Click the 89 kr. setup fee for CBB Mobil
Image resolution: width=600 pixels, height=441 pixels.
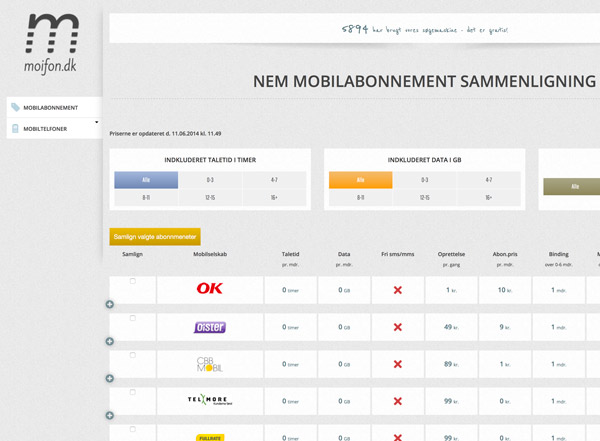[451, 364]
